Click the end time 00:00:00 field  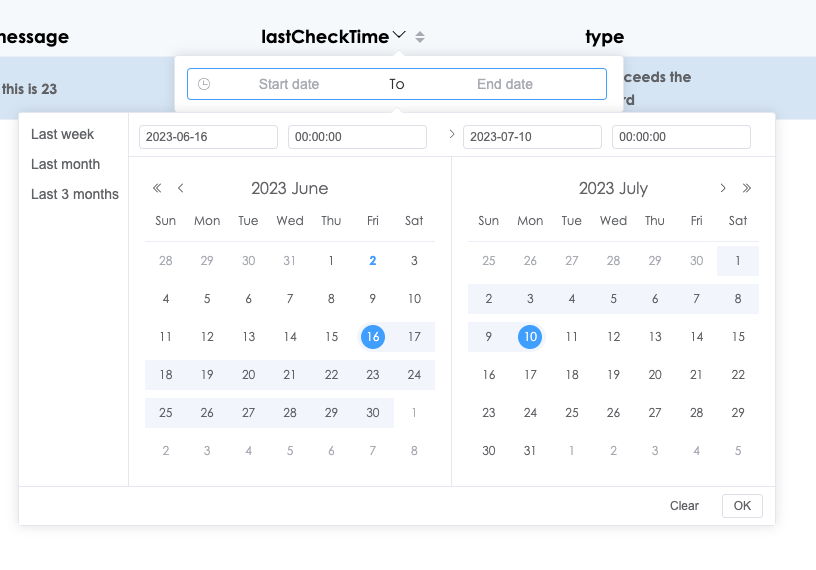[681, 137]
